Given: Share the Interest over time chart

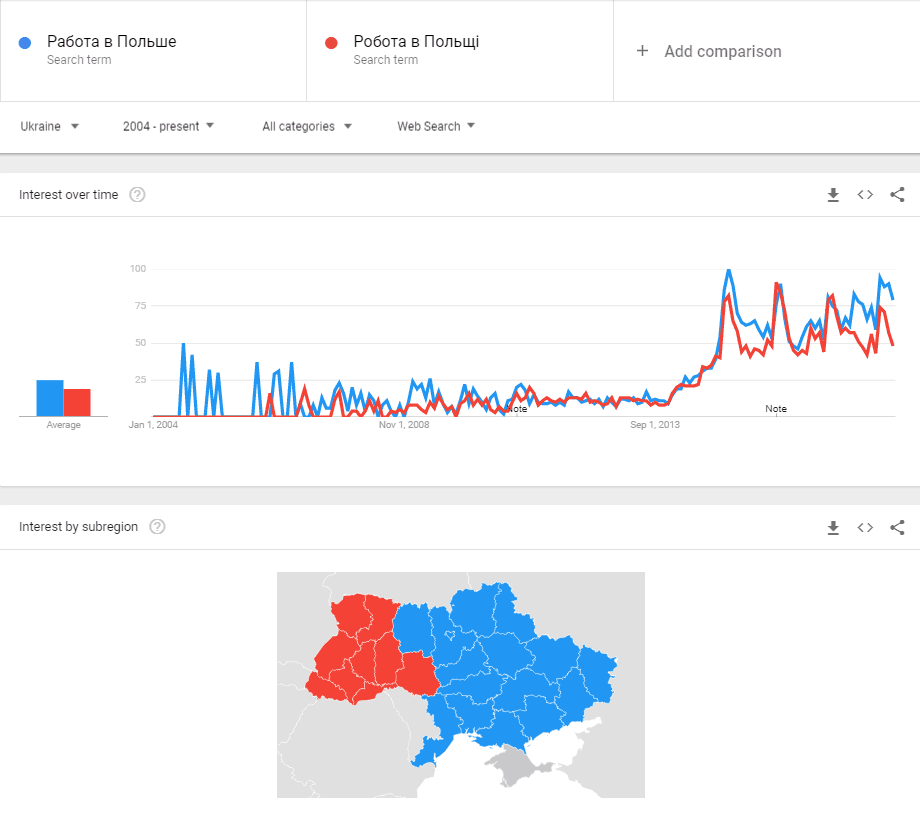Looking at the screenshot, I should tap(897, 195).
